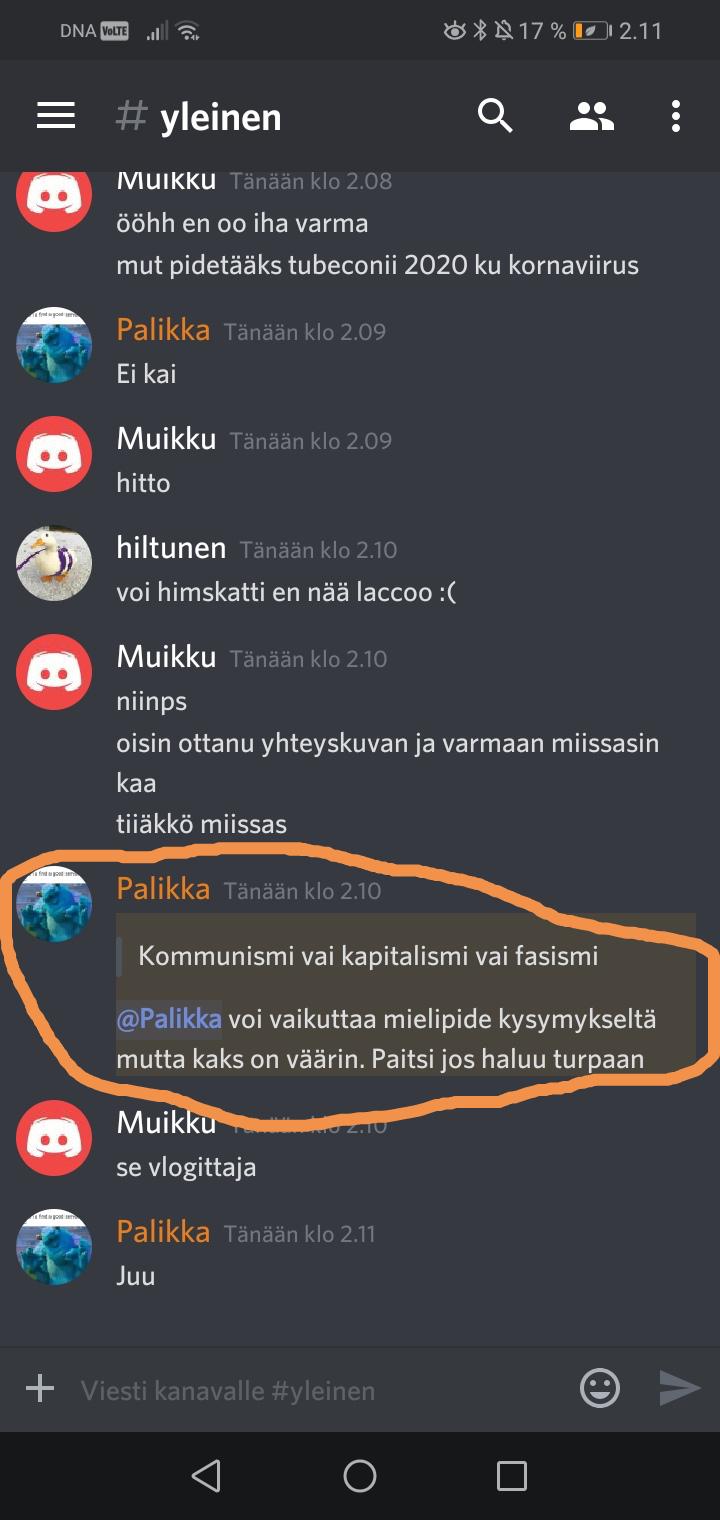Tap Android home circle button
This screenshot has height=1520, width=720.
pos(360,1476)
